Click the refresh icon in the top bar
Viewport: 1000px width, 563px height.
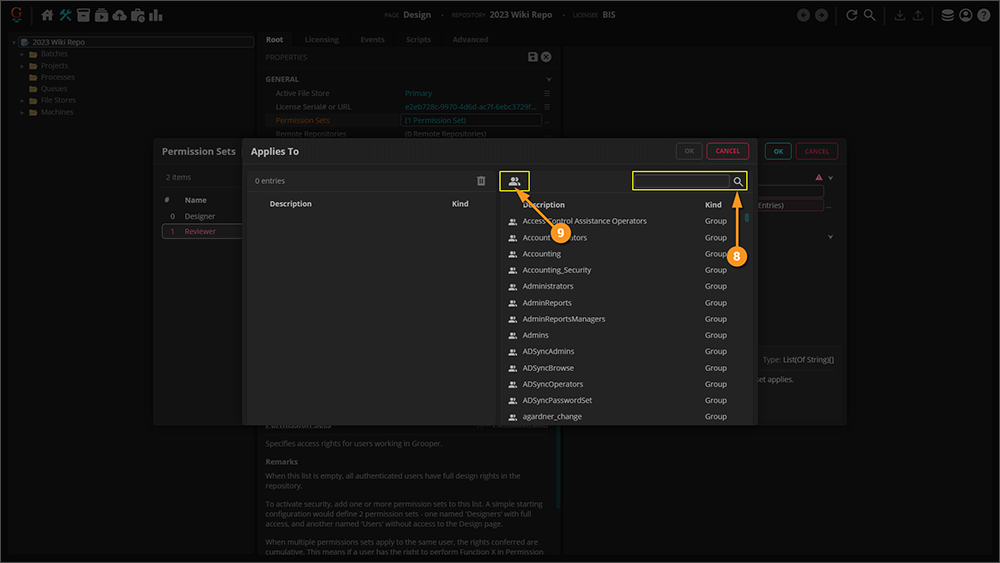[851, 15]
